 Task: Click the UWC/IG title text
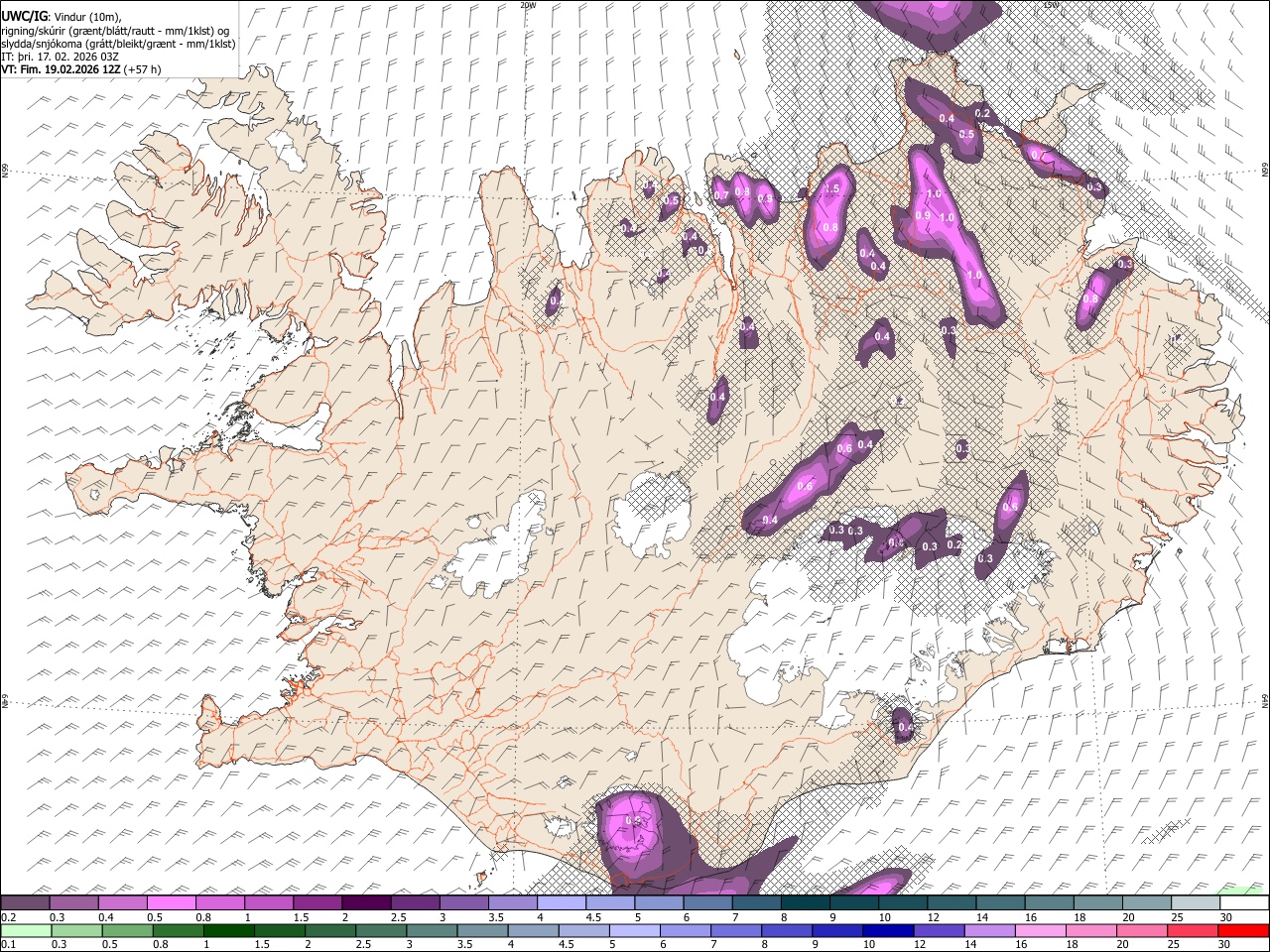[x=23, y=16]
